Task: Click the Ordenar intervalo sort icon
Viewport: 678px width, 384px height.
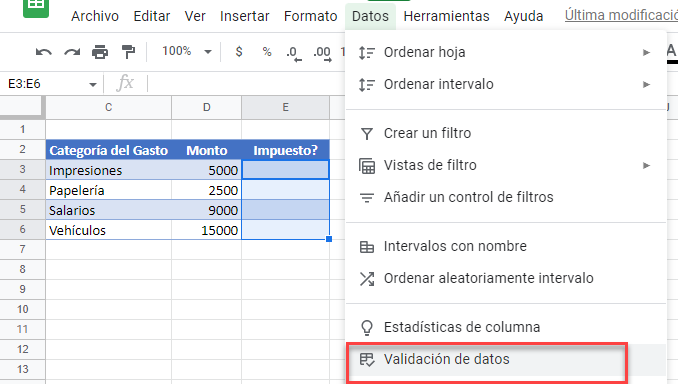Action: (x=367, y=84)
